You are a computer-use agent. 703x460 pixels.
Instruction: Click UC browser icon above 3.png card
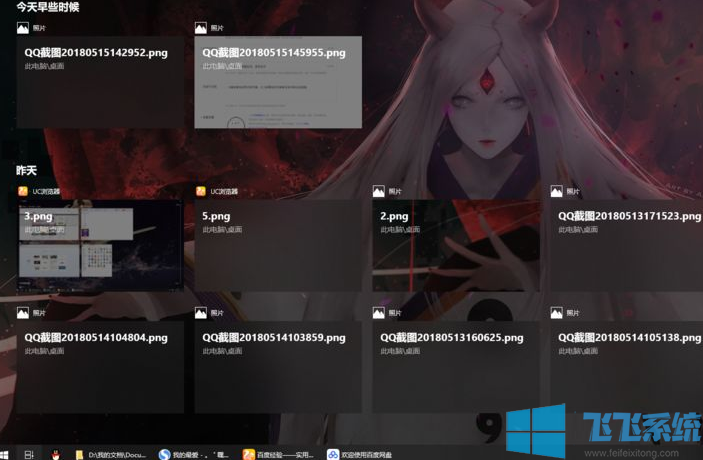(23, 191)
